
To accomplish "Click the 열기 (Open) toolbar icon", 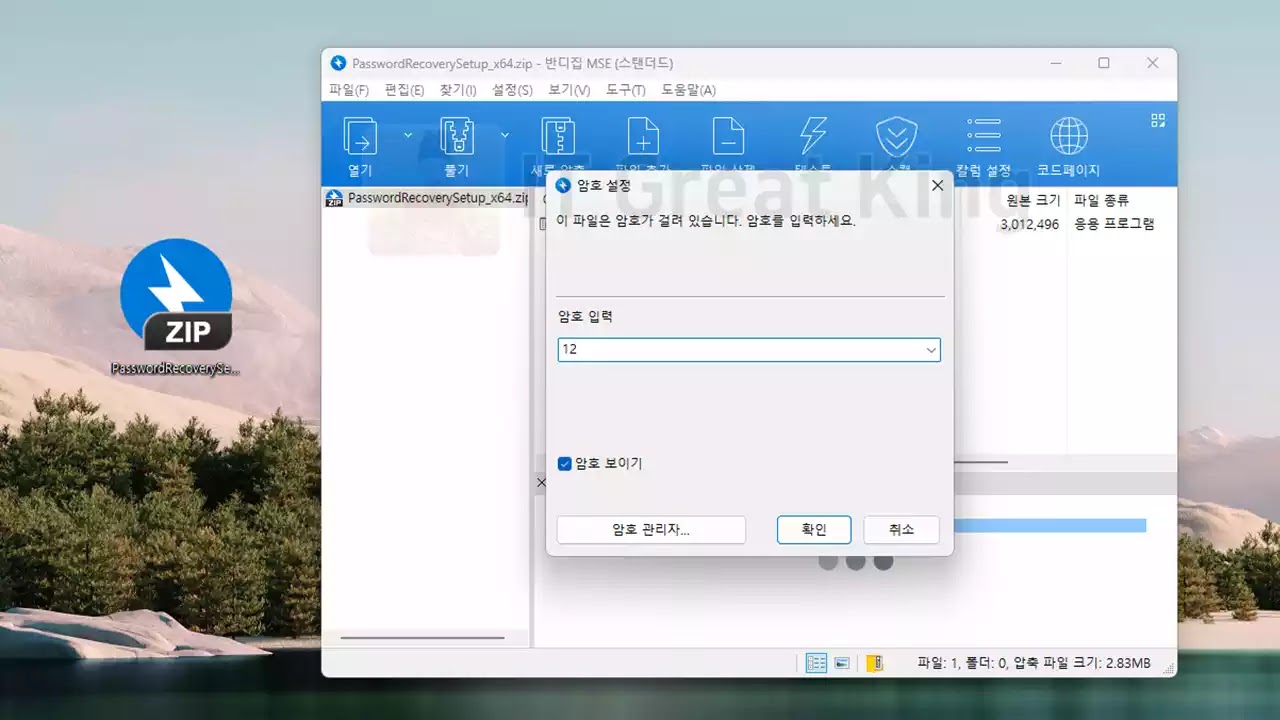I will (x=360, y=136).
